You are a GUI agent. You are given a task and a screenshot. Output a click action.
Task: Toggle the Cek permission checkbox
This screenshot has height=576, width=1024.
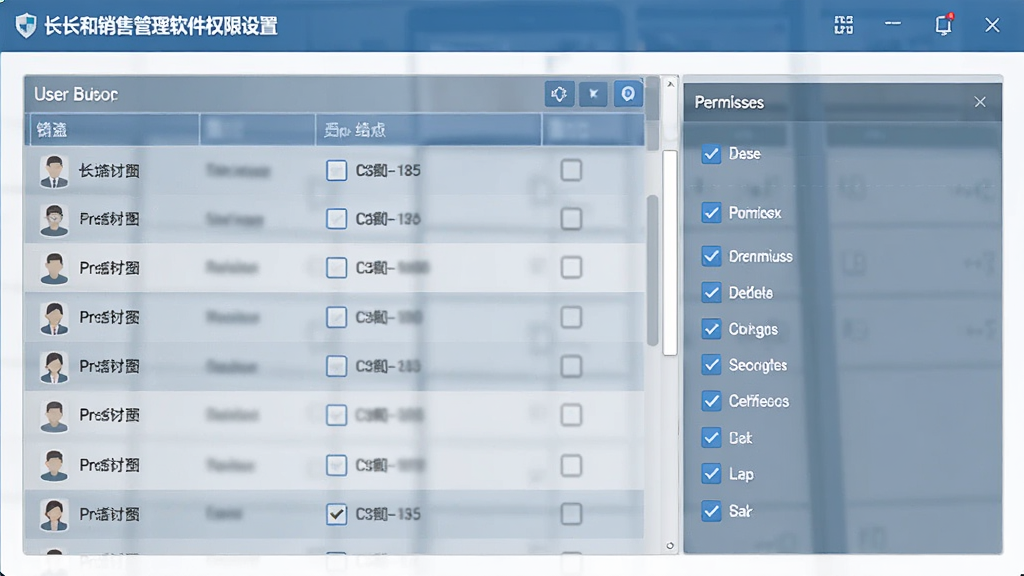pyautogui.click(x=711, y=438)
